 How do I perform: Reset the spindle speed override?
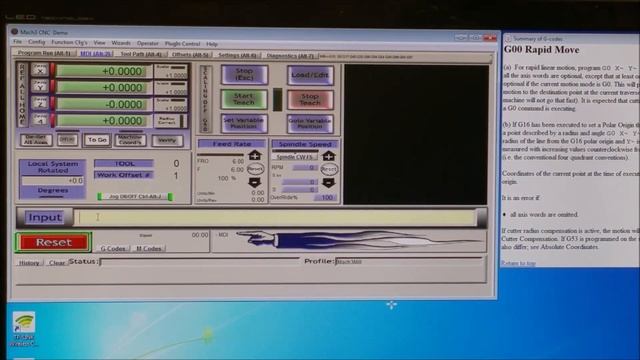[329, 169]
